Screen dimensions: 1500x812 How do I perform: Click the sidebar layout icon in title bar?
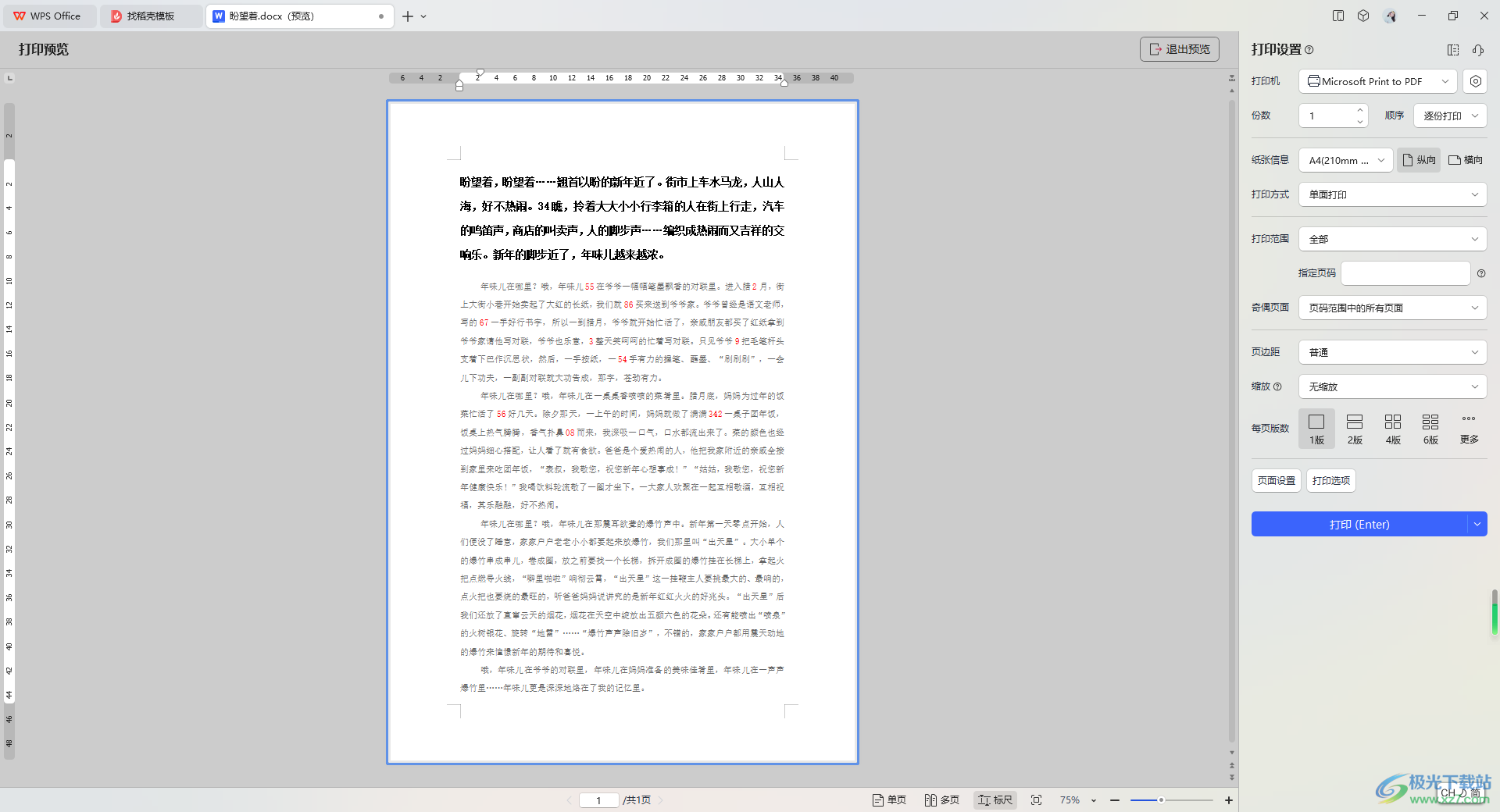point(1338,16)
